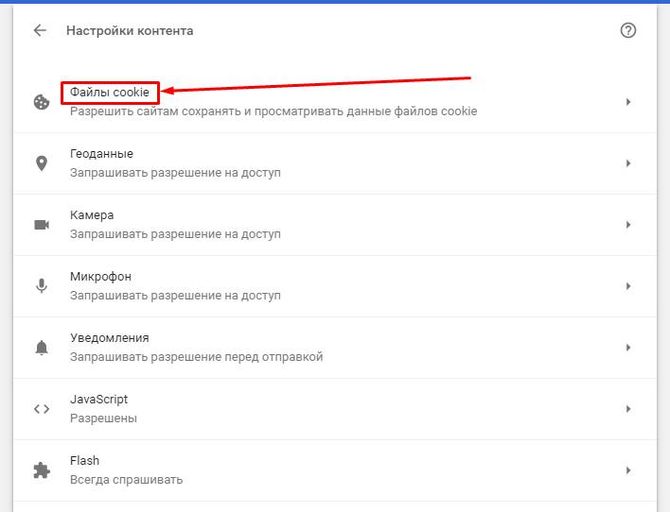The image size is (670, 512).
Task: Expand the Геоданные row arrow
Action: point(628,163)
